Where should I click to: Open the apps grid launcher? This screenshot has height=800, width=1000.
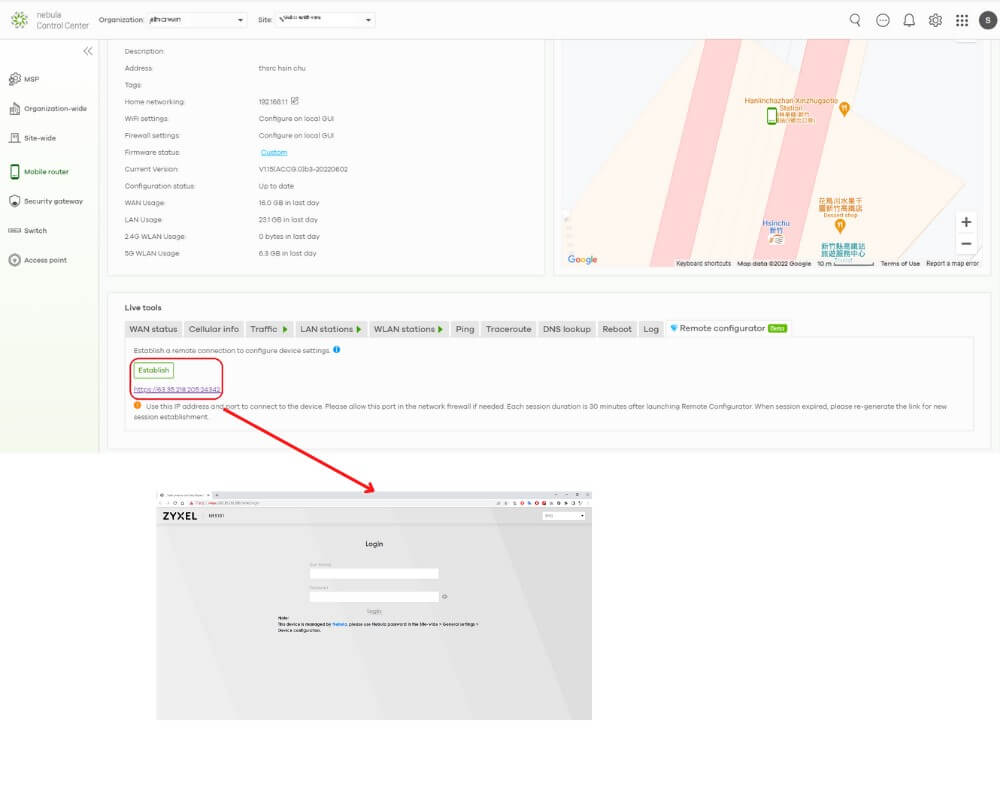coord(961,20)
